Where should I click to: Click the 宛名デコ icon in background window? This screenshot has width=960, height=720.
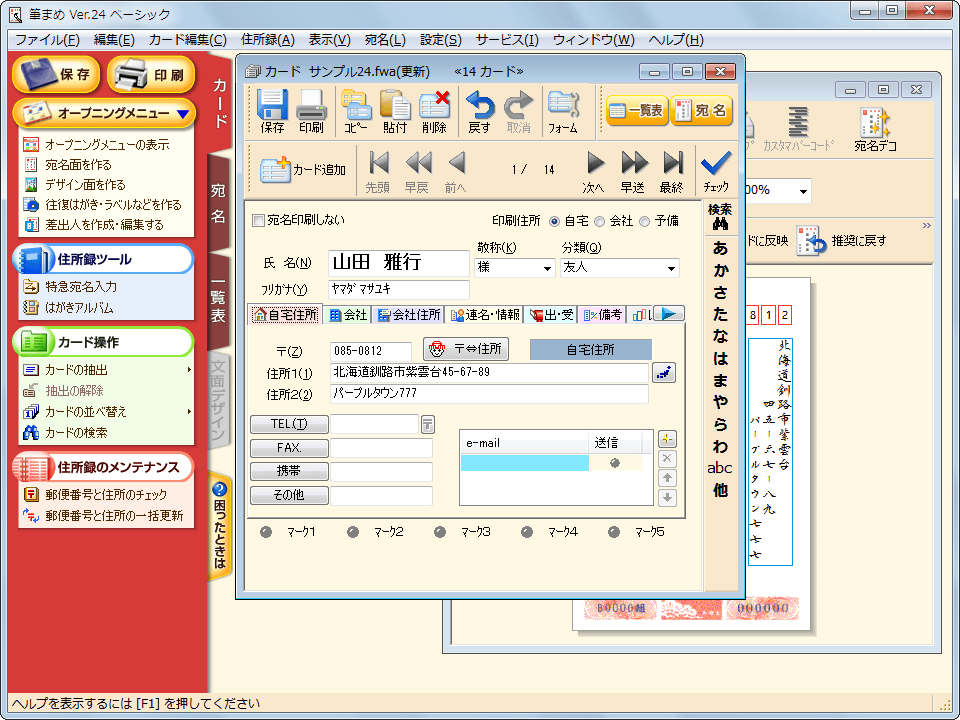click(875, 129)
